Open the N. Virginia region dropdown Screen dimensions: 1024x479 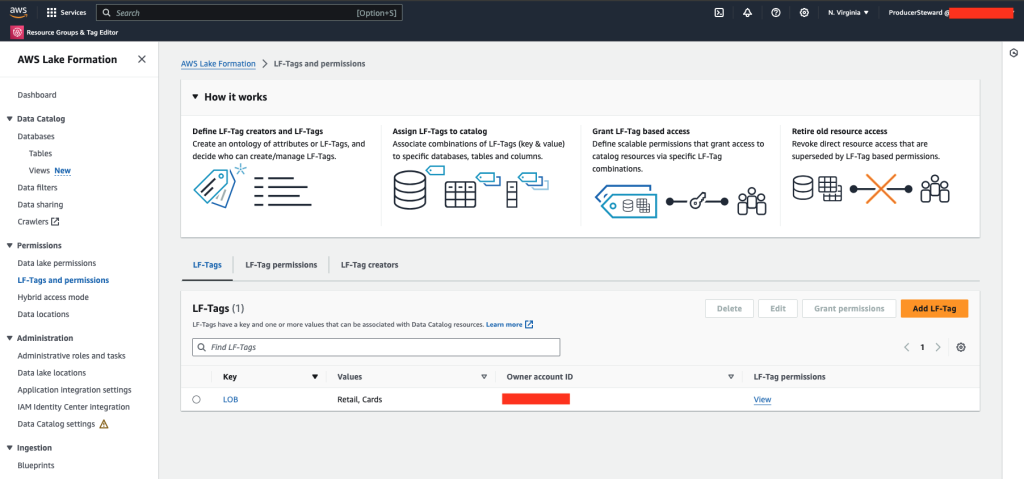(848, 12)
